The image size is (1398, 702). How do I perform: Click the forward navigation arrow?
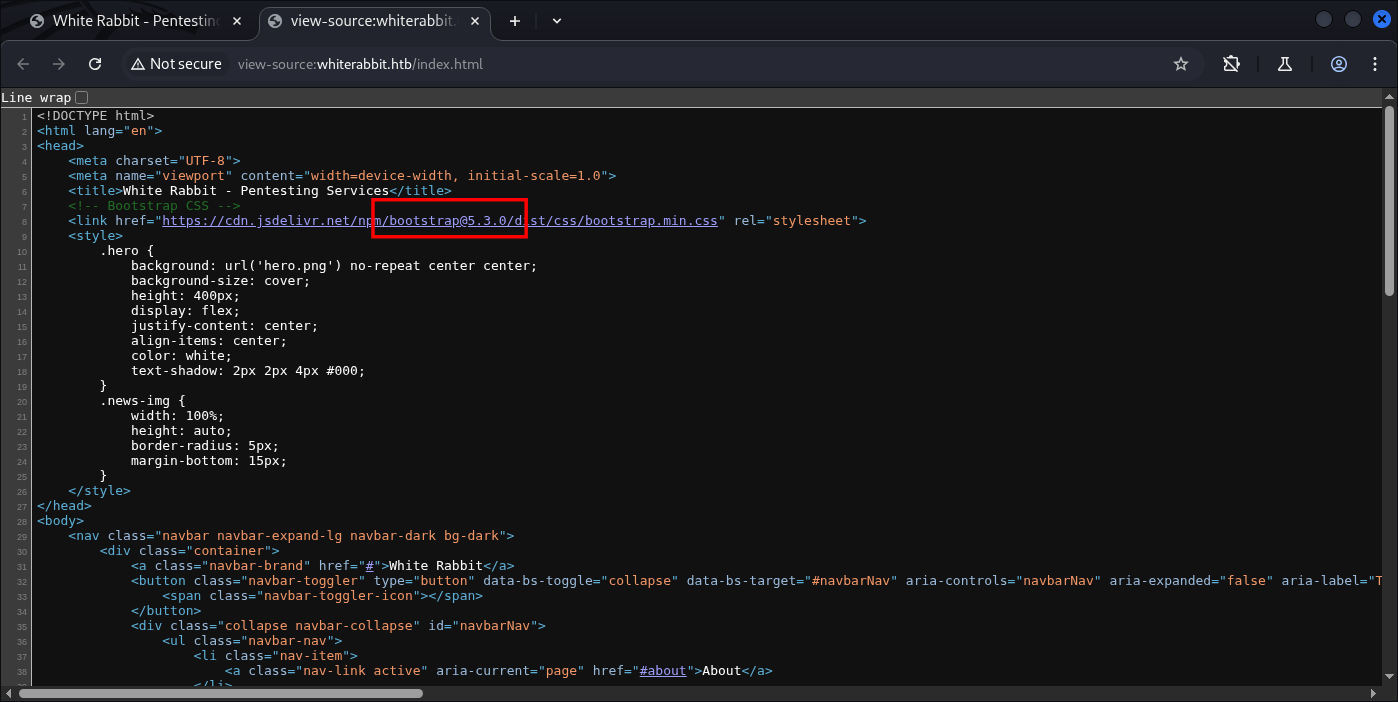59,64
